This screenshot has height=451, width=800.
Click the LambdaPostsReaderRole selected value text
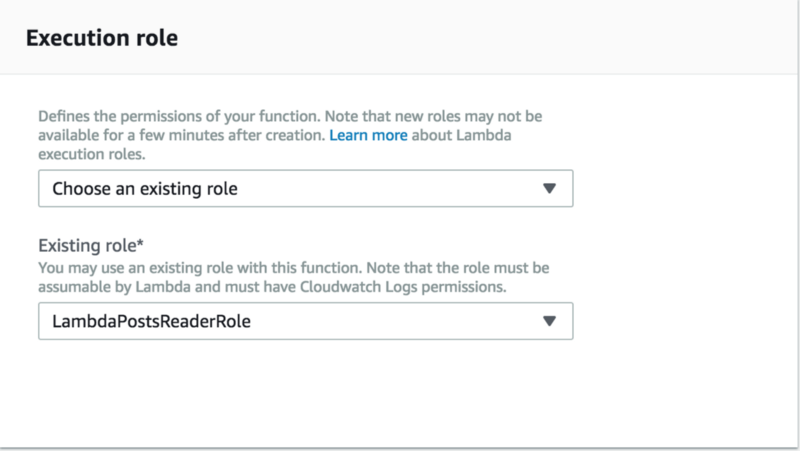click(x=152, y=321)
